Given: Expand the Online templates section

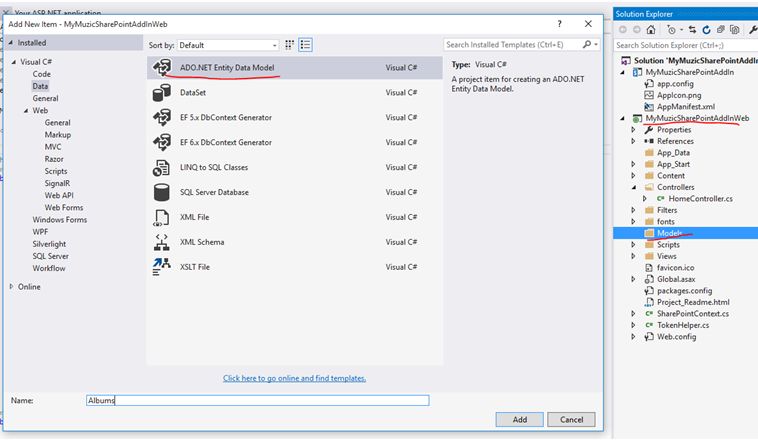Looking at the screenshot, I should pyautogui.click(x=11, y=286).
